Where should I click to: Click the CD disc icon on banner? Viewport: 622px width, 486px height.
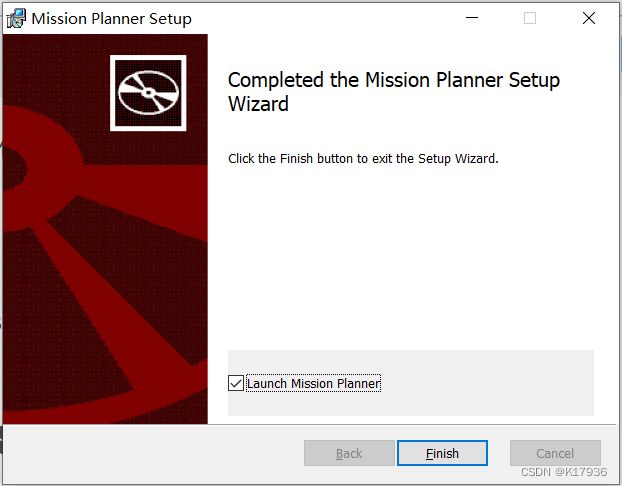click(x=148, y=92)
